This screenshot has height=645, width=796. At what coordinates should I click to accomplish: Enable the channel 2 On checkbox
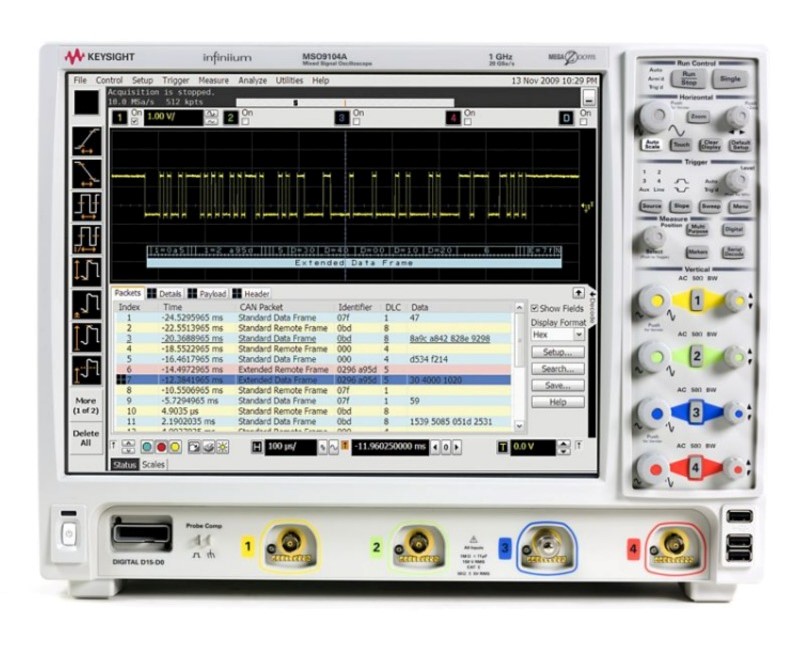[245, 122]
